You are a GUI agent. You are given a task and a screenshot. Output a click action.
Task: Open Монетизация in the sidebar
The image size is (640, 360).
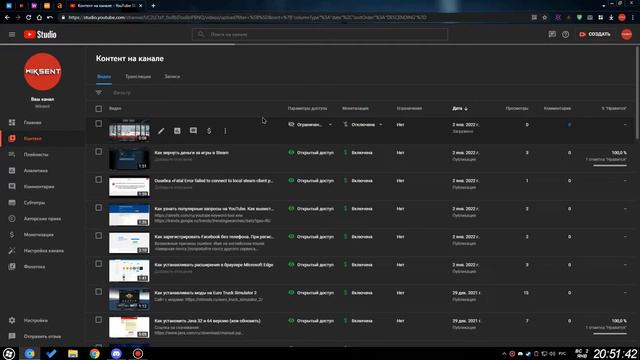[x=38, y=235]
